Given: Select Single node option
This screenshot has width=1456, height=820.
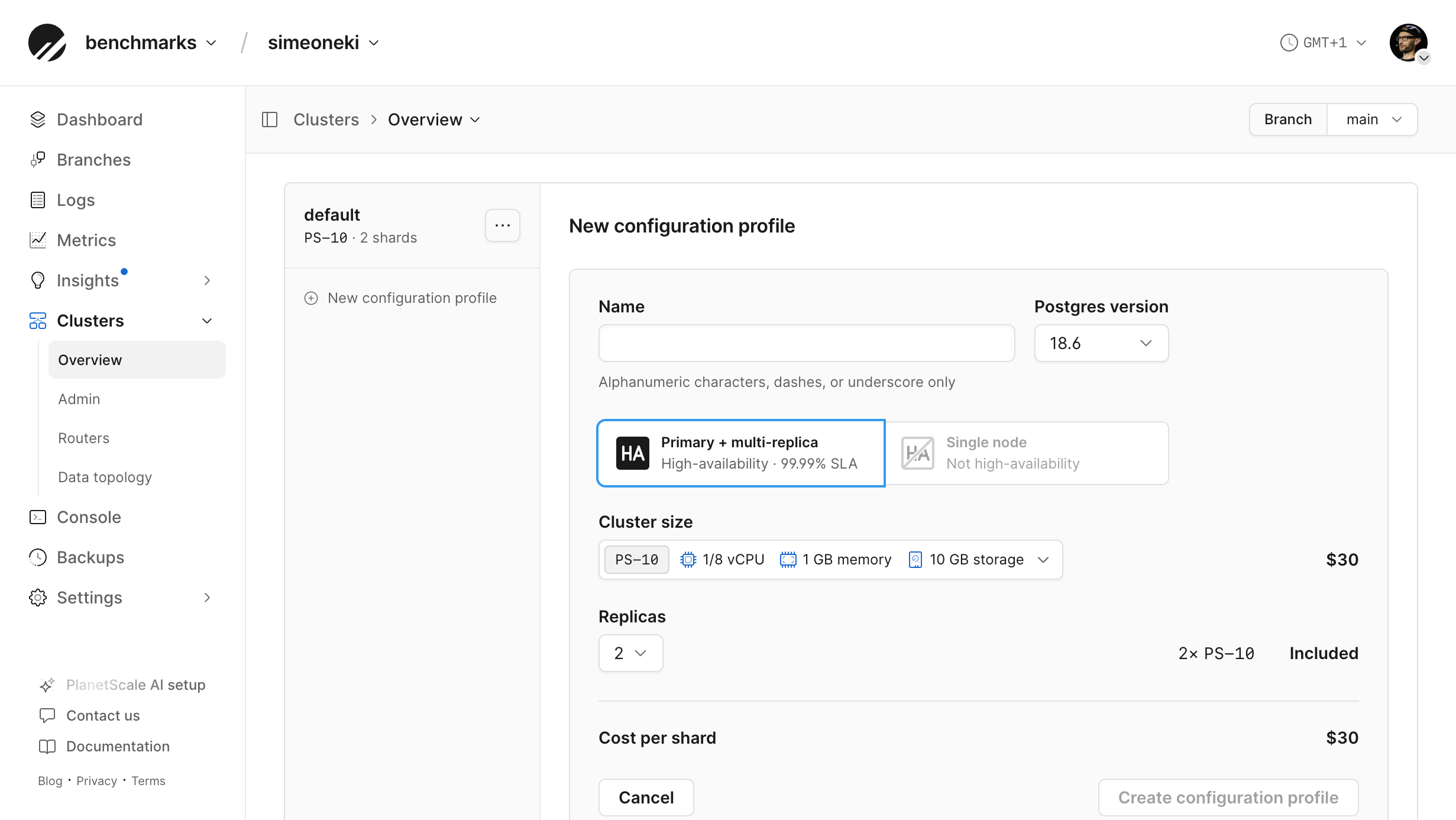Looking at the screenshot, I should point(1027,453).
